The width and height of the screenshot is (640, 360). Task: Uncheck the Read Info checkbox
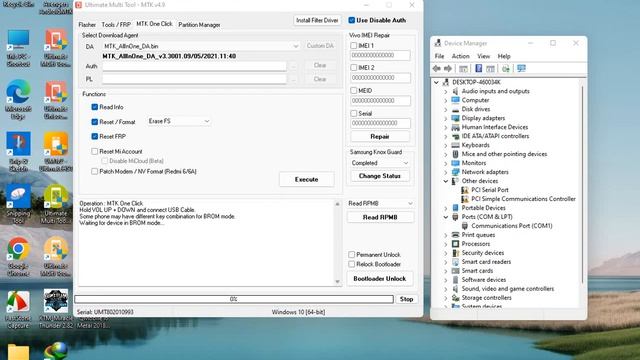[95, 107]
